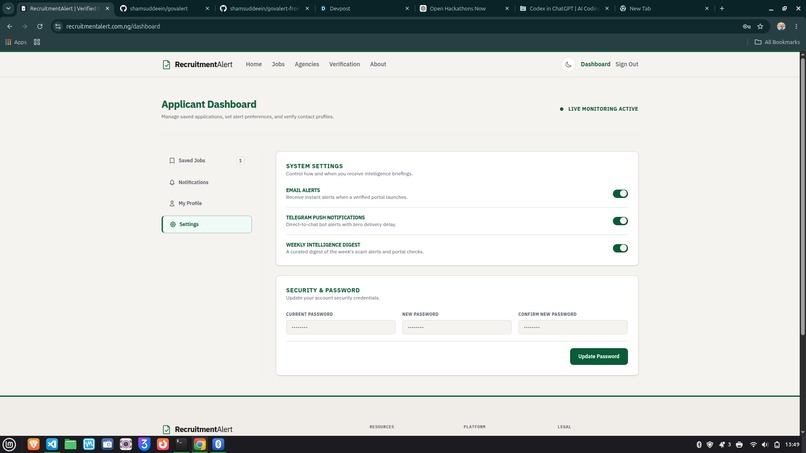The width and height of the screenshot is (806, 453).
Task: Click the Dashboard link in header
Action: coord(595,64)
